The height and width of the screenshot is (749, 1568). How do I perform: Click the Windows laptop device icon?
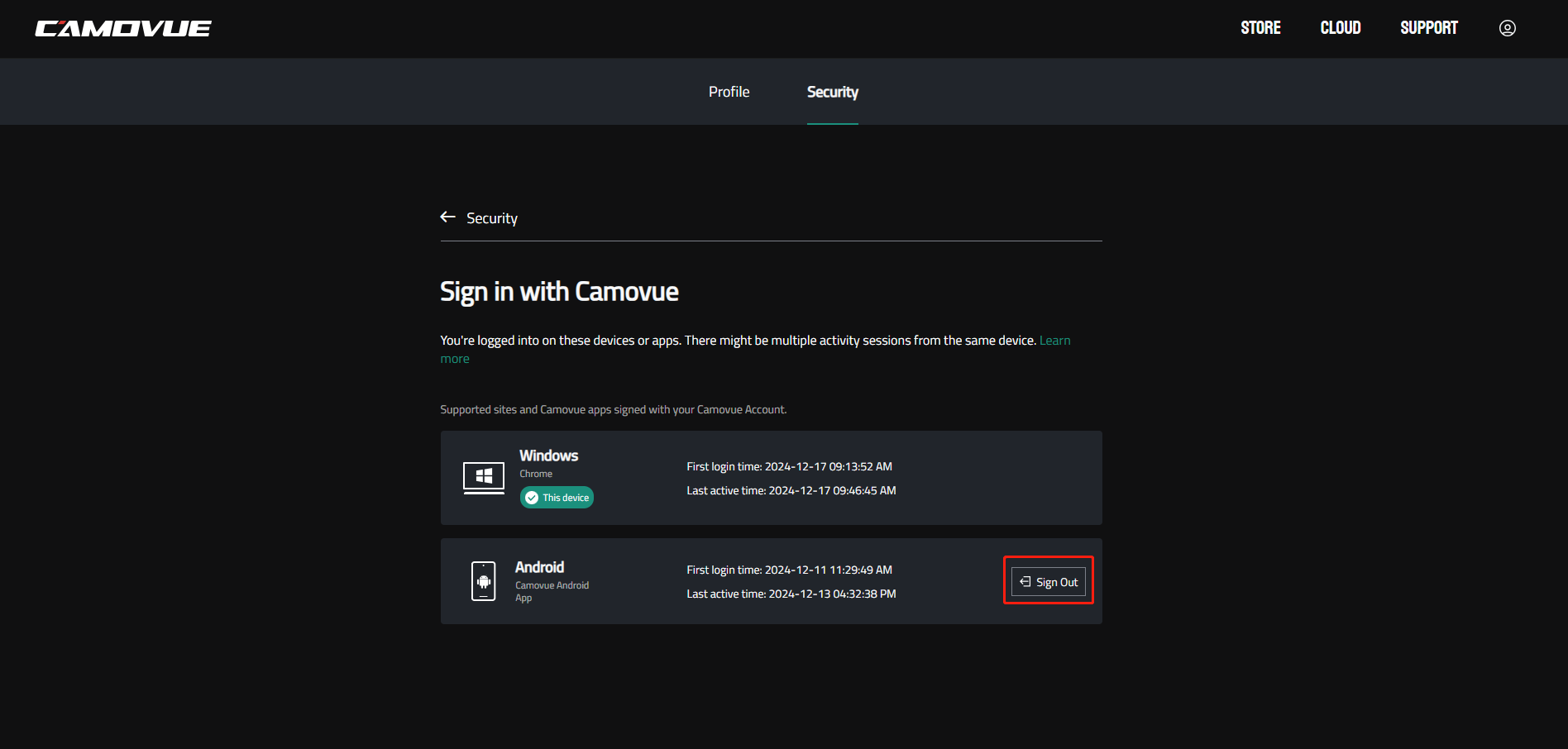(x=484, y=478)
